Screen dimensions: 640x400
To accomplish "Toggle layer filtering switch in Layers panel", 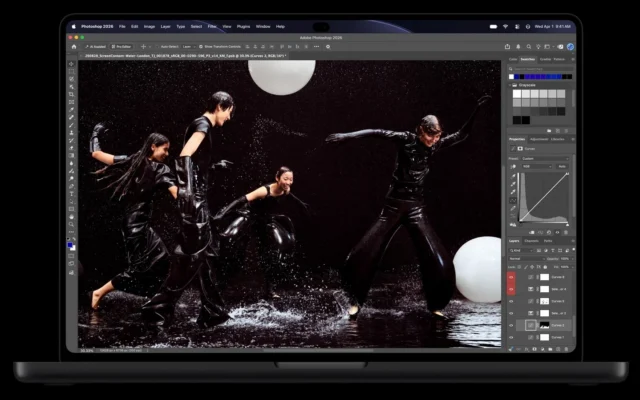I will coord(573,249).
